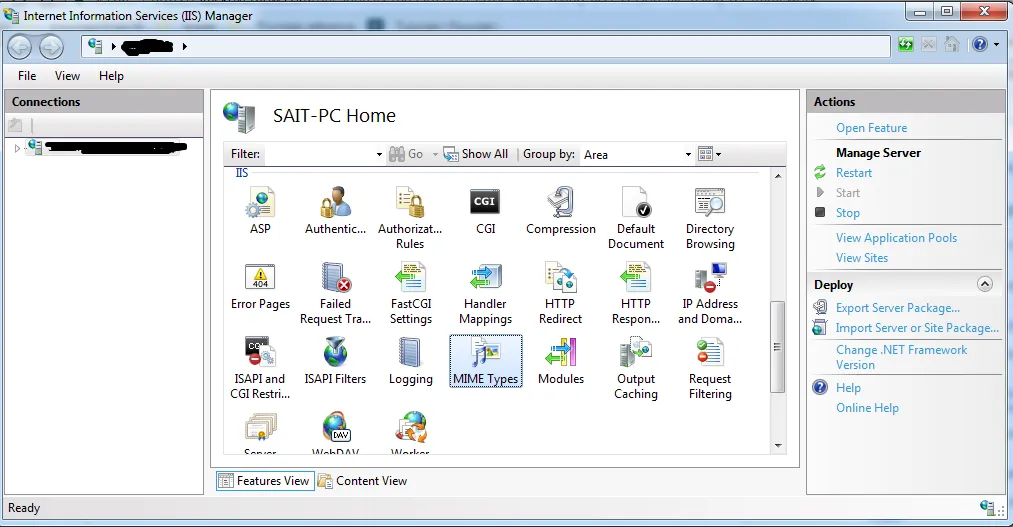Open the view mode dropdown button

pyautogui.click(x=709, y=154)
